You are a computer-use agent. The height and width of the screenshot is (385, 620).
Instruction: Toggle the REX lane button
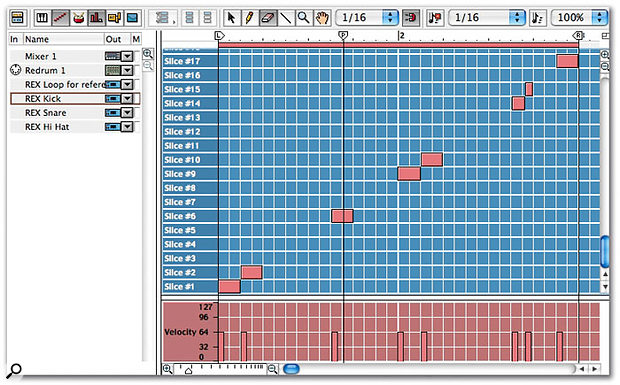60,18
